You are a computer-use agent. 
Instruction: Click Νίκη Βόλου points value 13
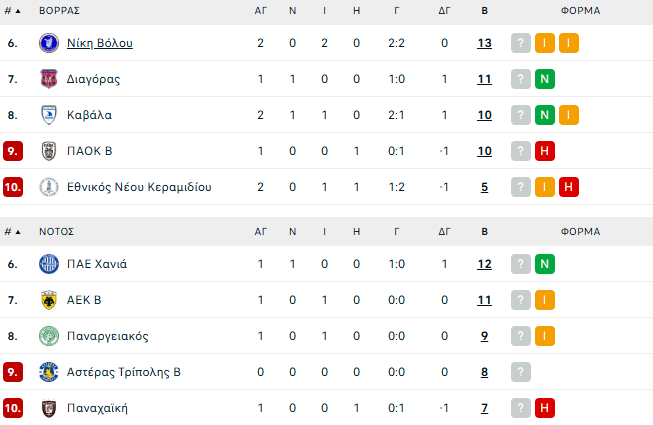tap(484, 43)
